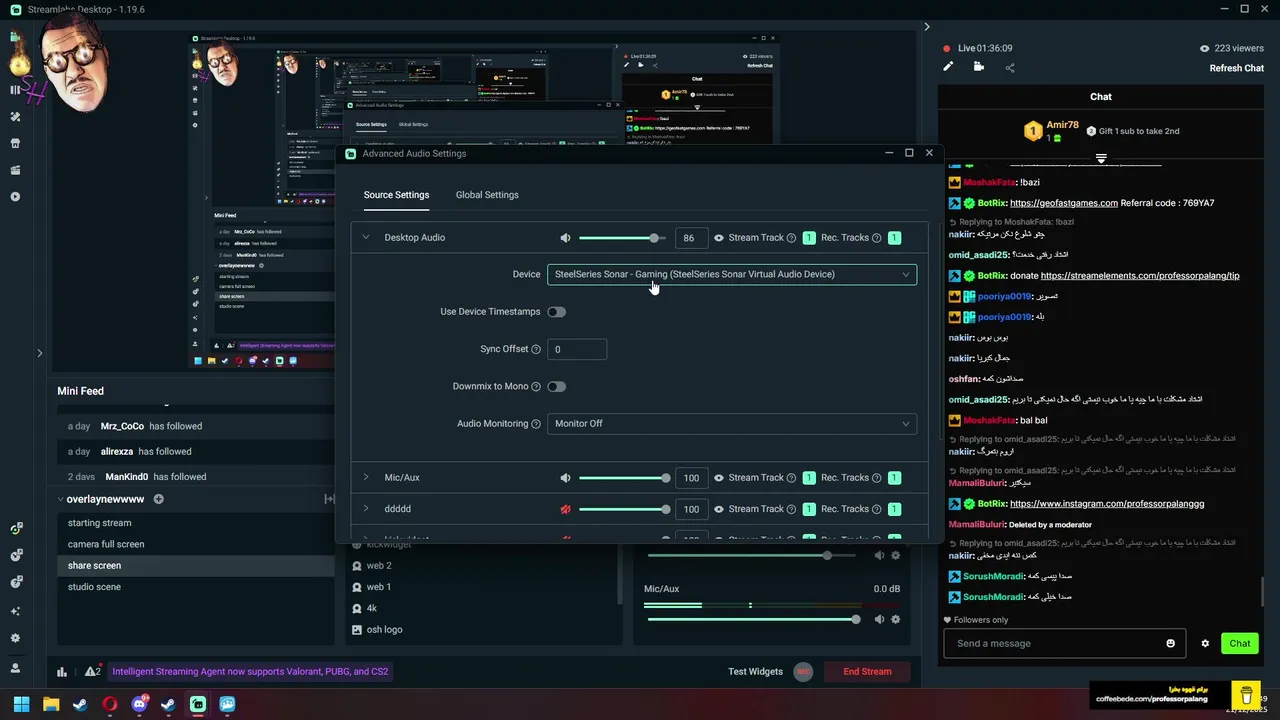This screenshot has width=1280, height=720.
Task: Open geofastgames.com link in chat
Action: [x=1064, y=203]
